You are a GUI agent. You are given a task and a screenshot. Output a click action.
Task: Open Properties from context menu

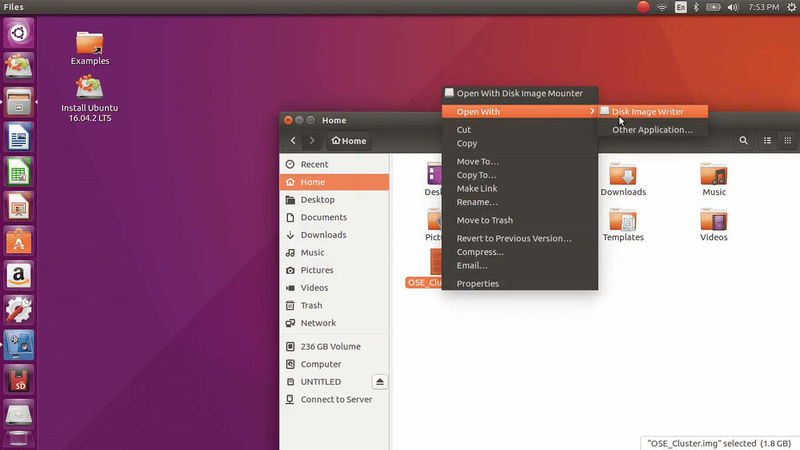[519, 284]
